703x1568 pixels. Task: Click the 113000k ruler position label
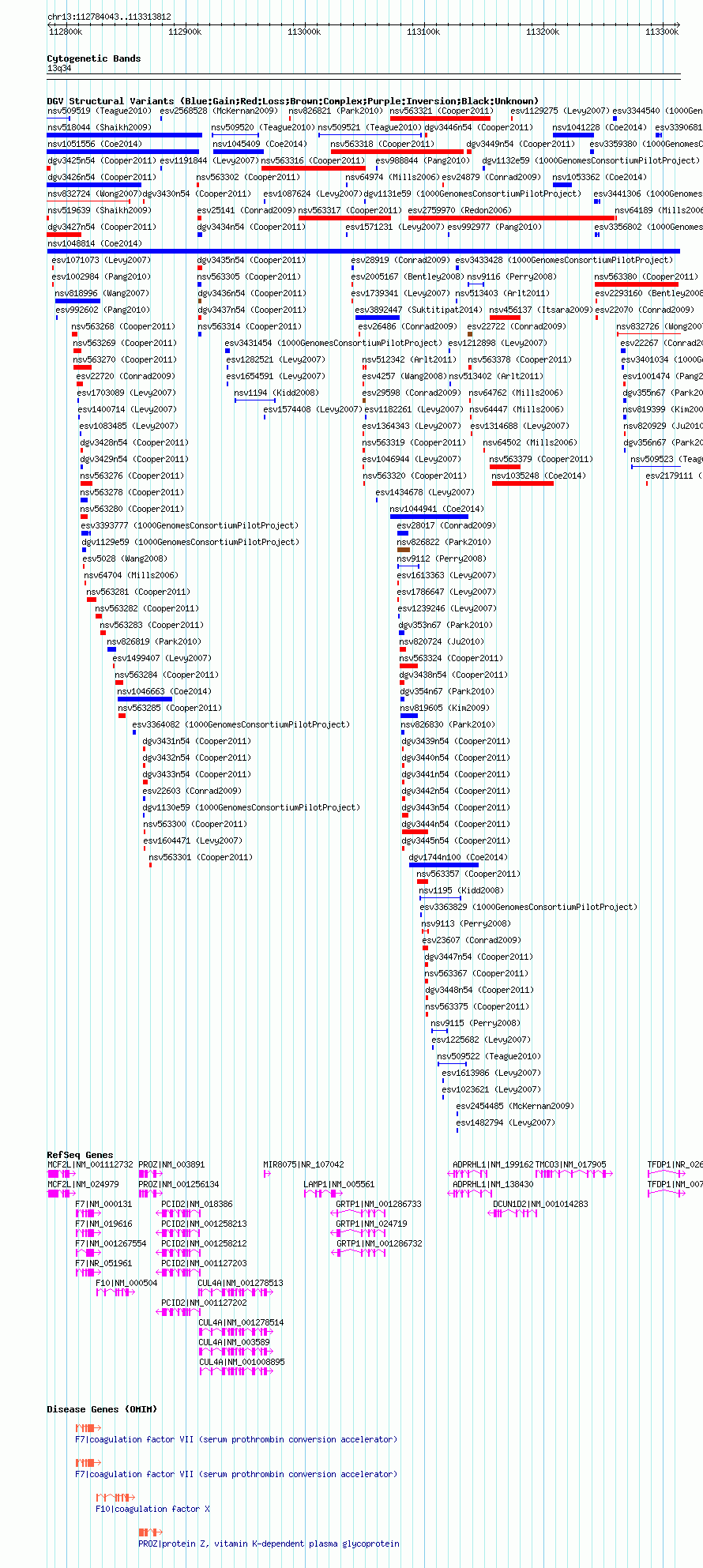click(x=303, y=32)
